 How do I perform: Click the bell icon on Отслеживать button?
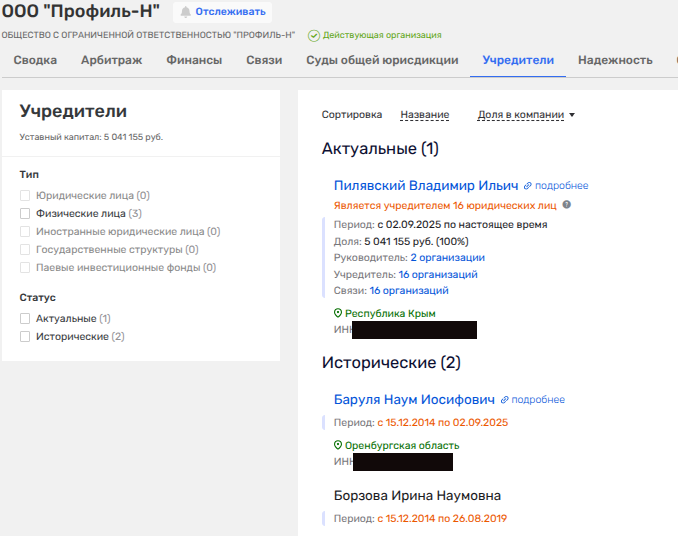click(x=185, y=12)
